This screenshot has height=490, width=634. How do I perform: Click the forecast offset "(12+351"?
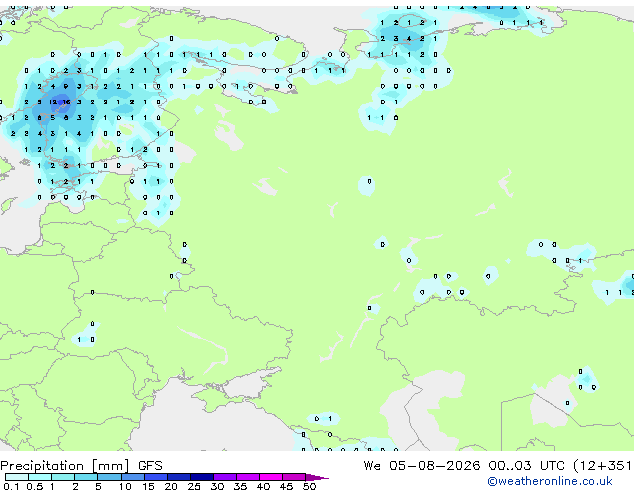602,466
